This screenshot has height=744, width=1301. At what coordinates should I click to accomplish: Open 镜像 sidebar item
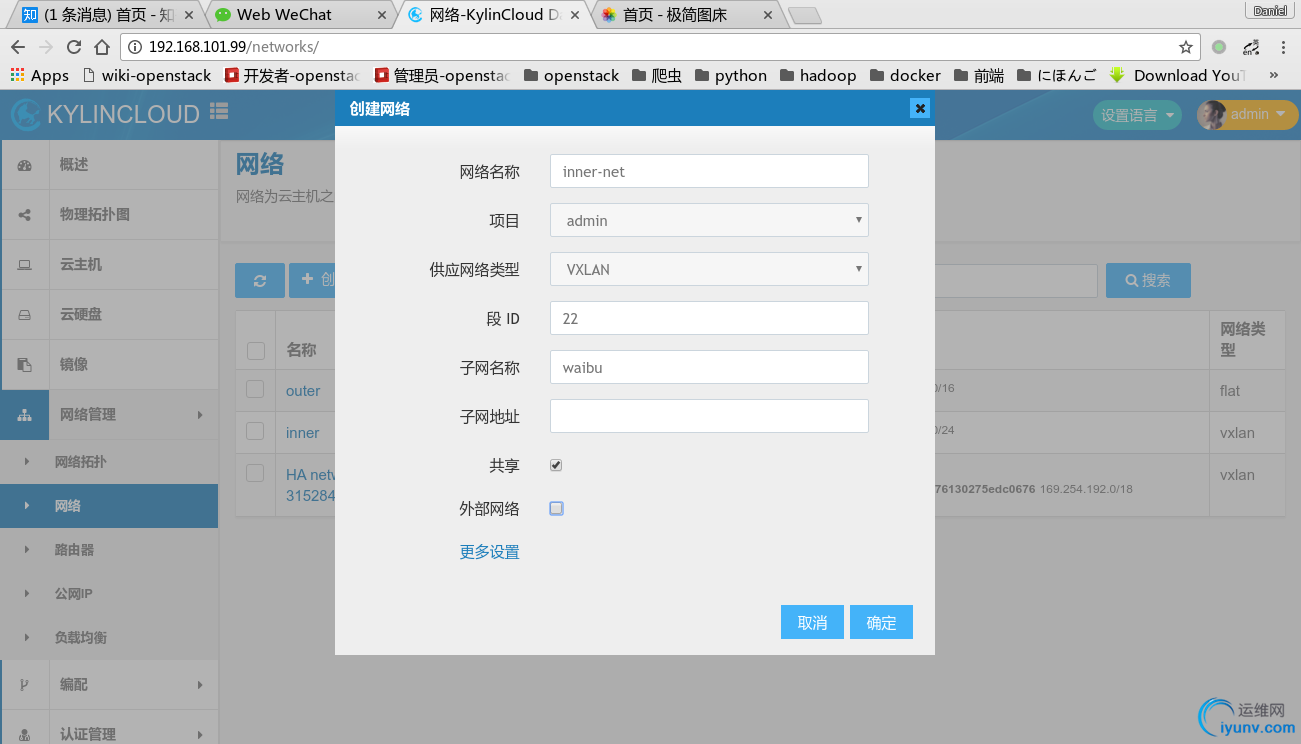coord(109,364)
